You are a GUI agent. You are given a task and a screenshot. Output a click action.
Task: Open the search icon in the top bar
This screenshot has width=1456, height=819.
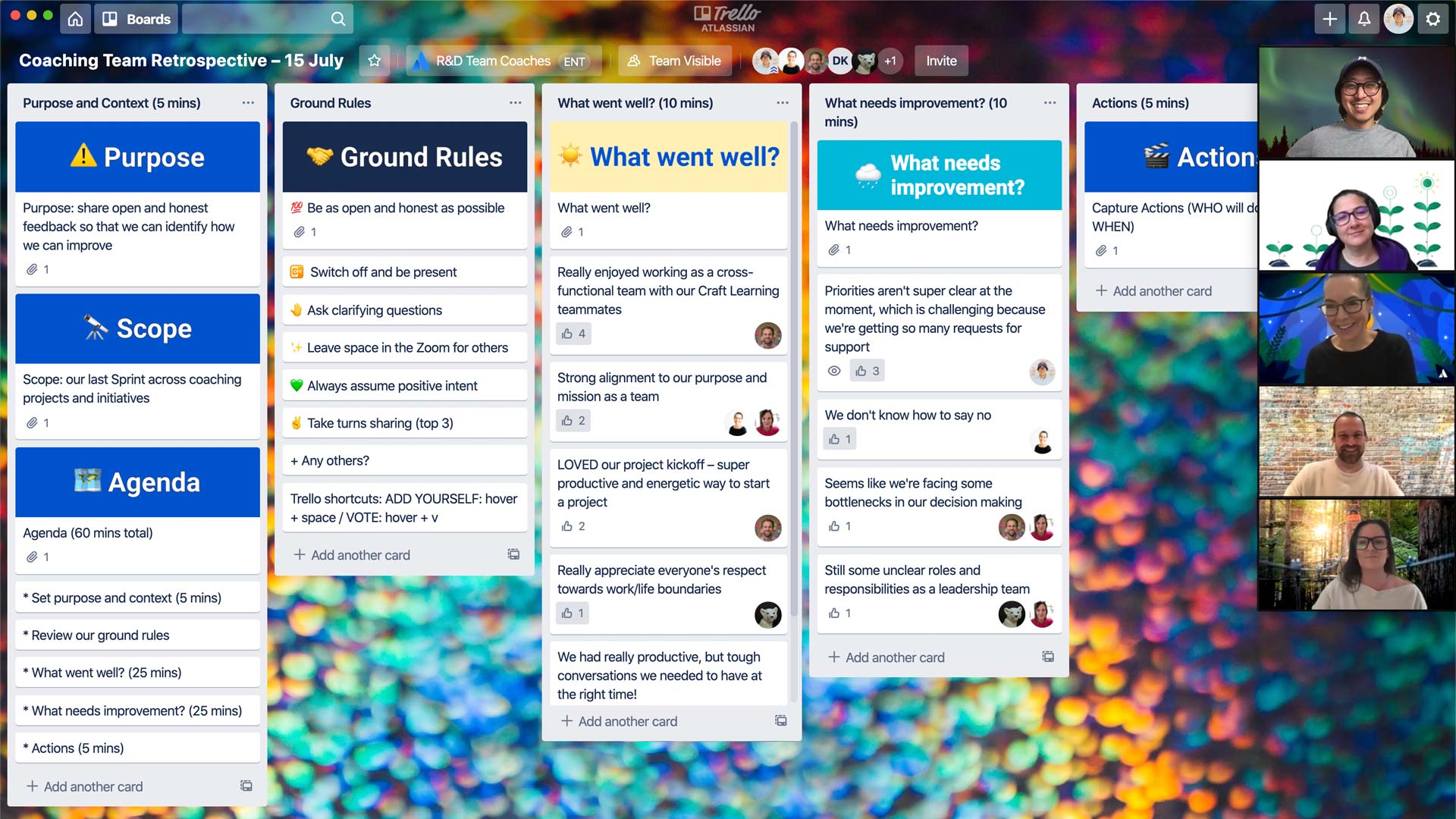339,18
